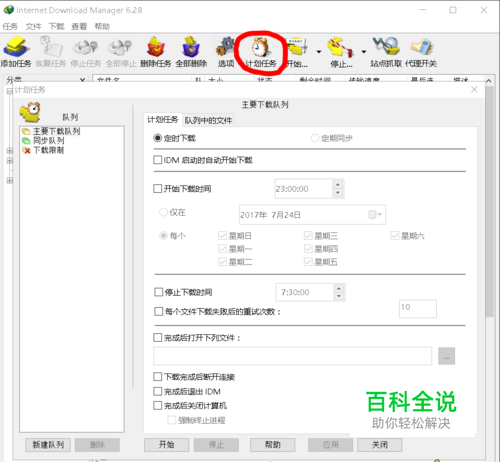Click the 7:30:00 stop time field
The width and height of the screenshot is (500, 462).
(x=305, y=292)
